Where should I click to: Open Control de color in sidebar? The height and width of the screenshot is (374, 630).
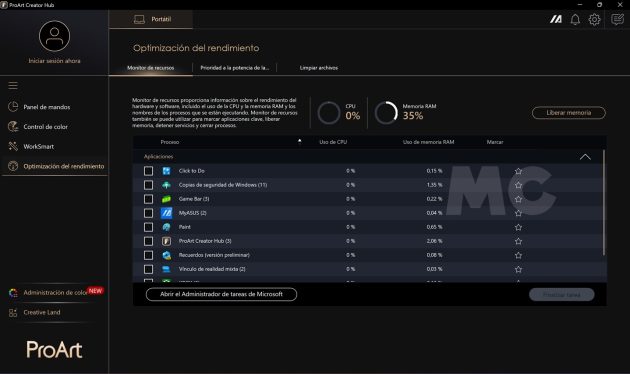coord(45,127)
